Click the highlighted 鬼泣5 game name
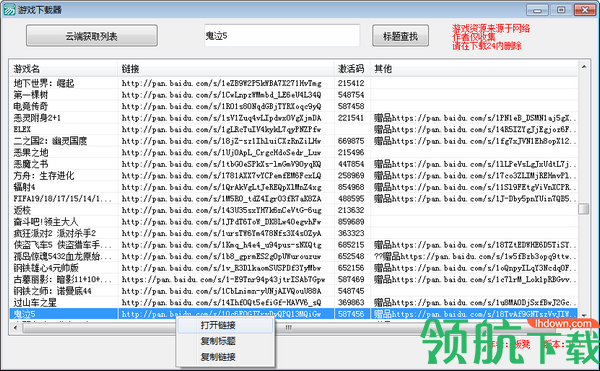 click(x=24, y=314)
